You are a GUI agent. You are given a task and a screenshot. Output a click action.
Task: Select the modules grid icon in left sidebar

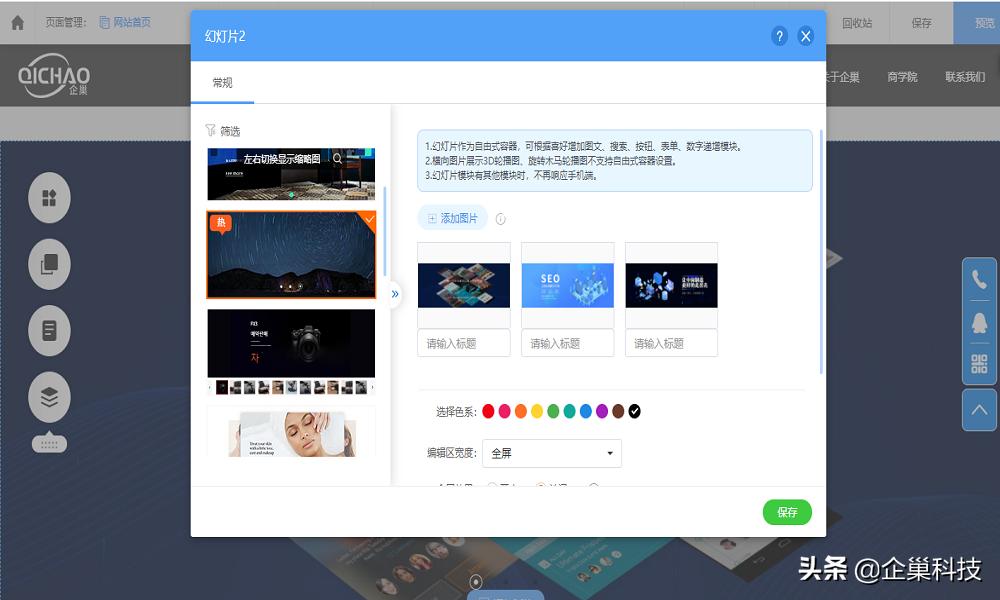pos(48,197)
